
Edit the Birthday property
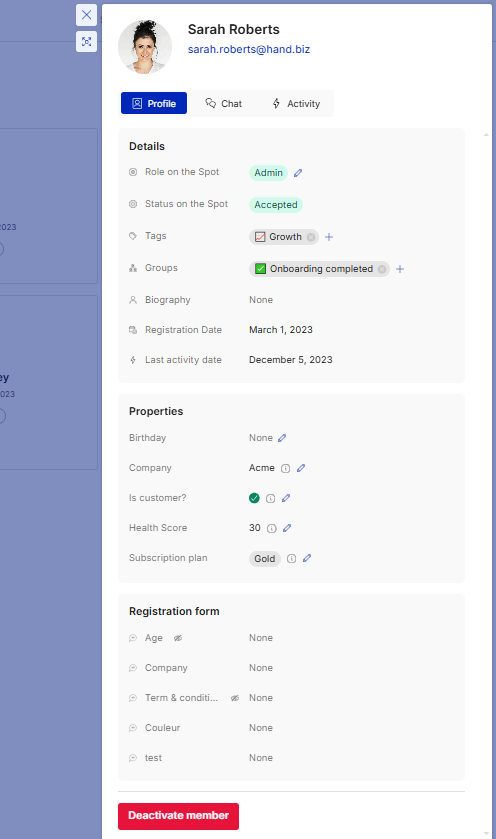[282, 438]
